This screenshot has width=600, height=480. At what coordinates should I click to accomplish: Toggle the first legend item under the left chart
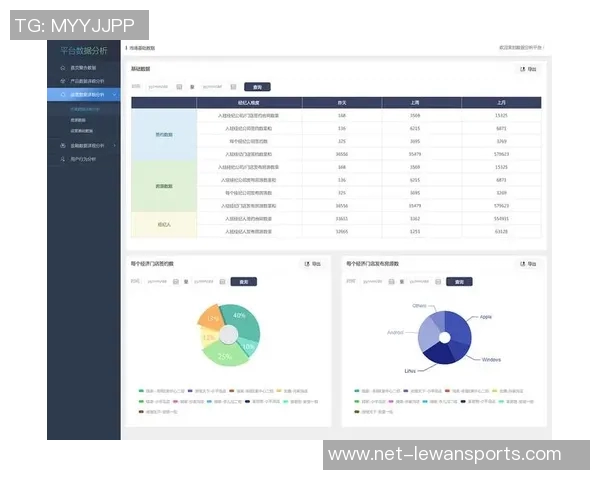click(x=150, y=389)
